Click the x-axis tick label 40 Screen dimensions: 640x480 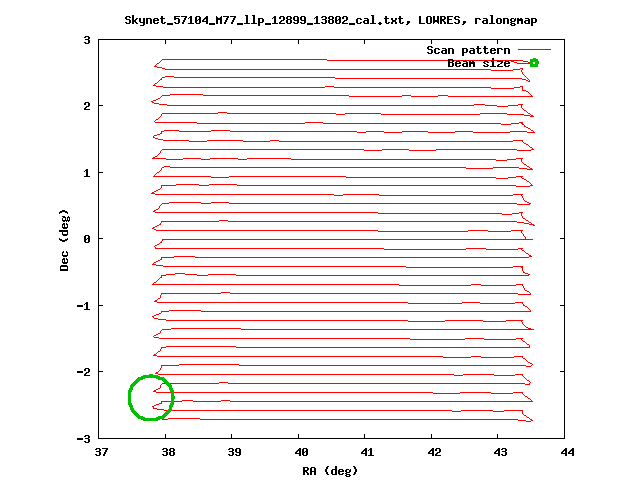(x=300, y=452)
